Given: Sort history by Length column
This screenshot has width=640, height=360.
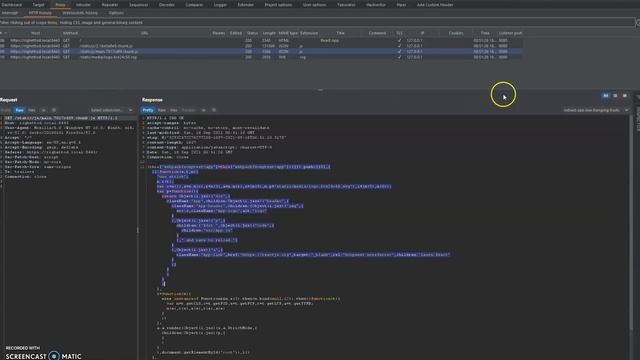Looking at the screenshot, I should [269, 33].
